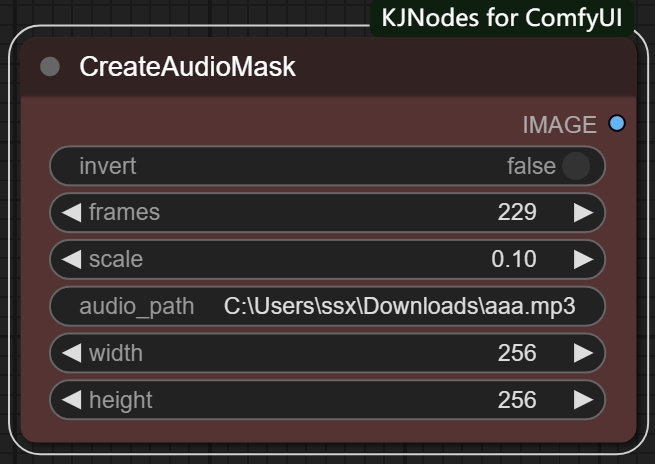Viewport: 655px width, 464px height.
Task: Decrease frames with left arrow
Action: [71, 213]
